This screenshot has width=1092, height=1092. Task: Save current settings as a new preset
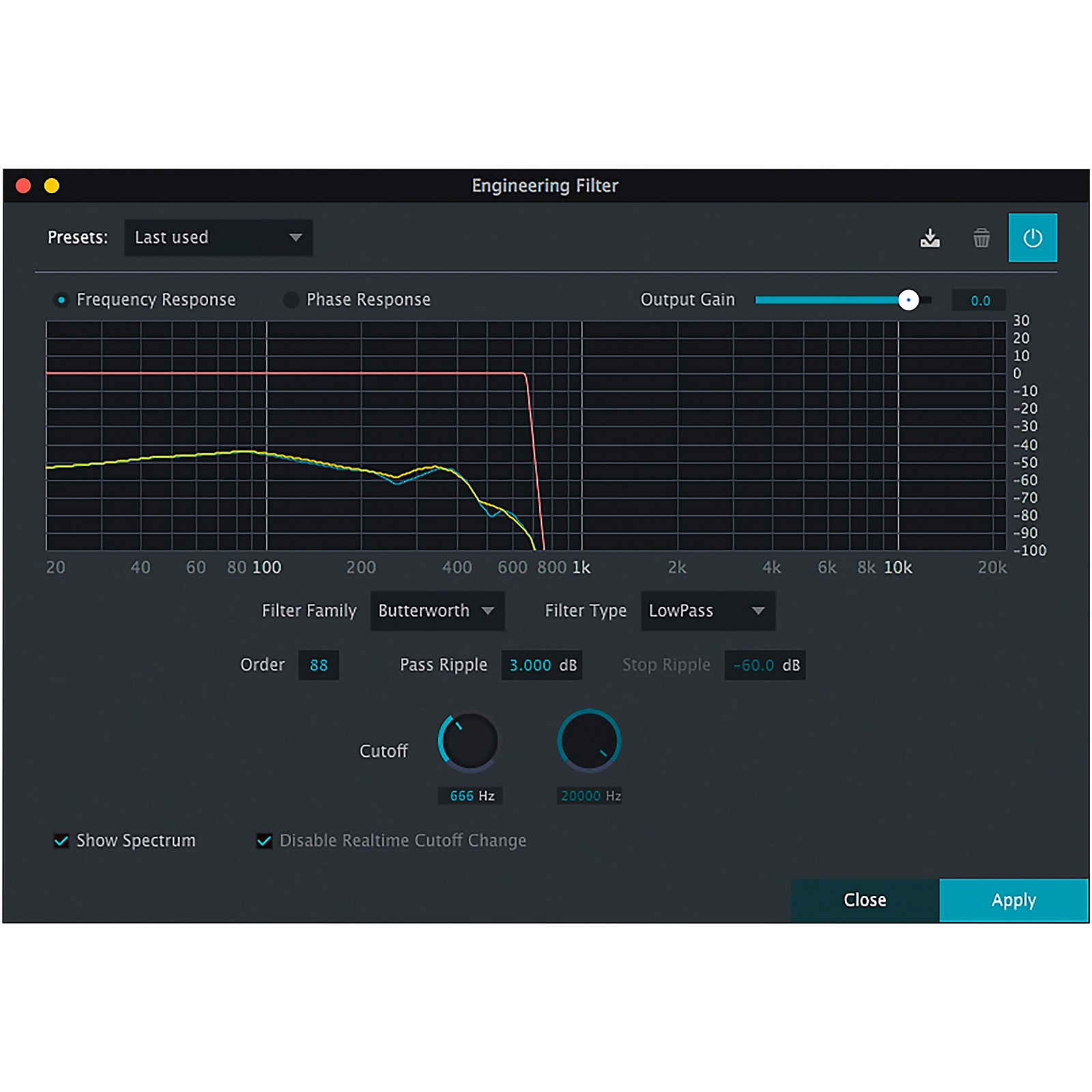coord(930,239)
